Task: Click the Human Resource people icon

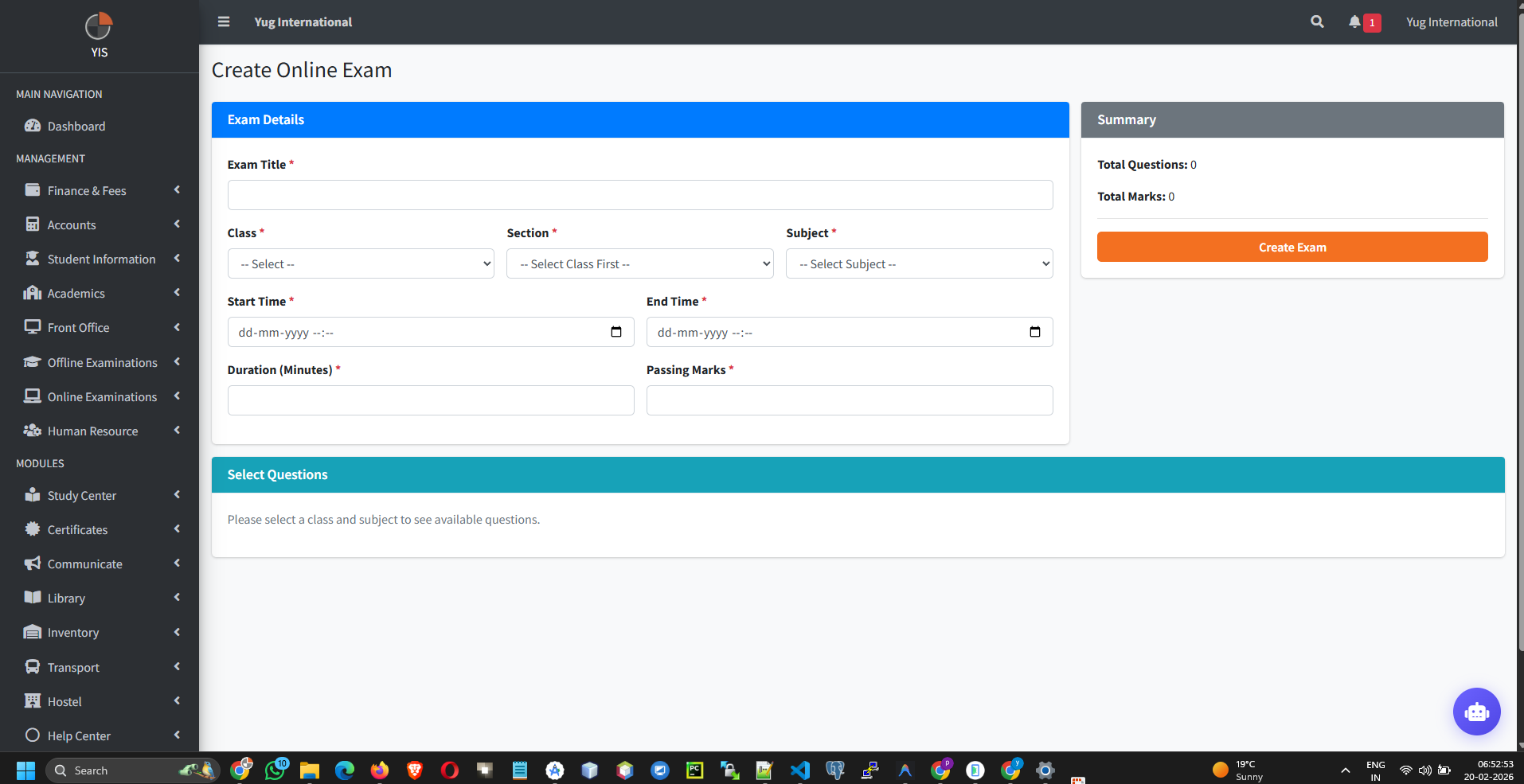Action: [32, 431]
